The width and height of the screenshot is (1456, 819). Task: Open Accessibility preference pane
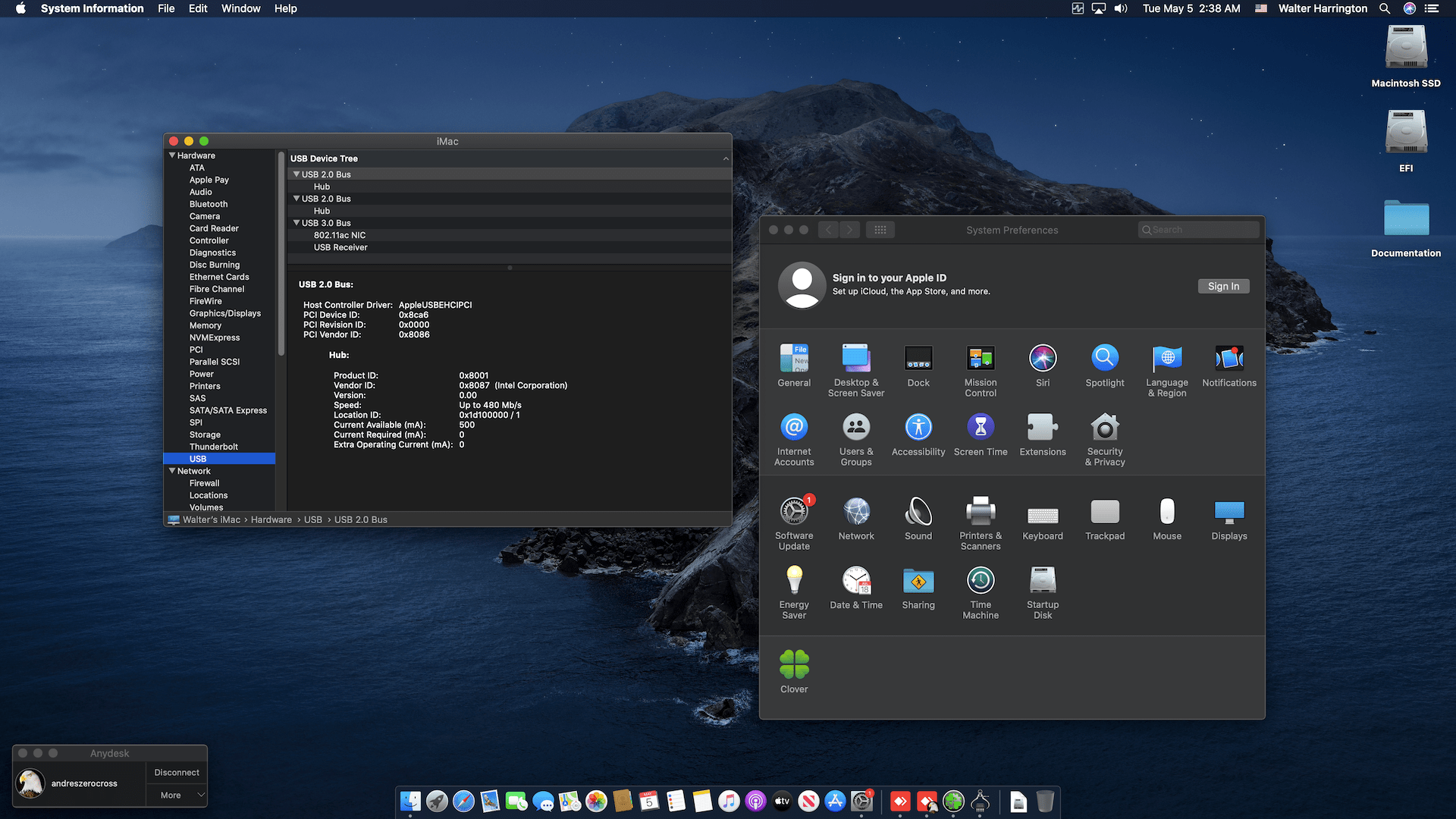tap(918, 434)
